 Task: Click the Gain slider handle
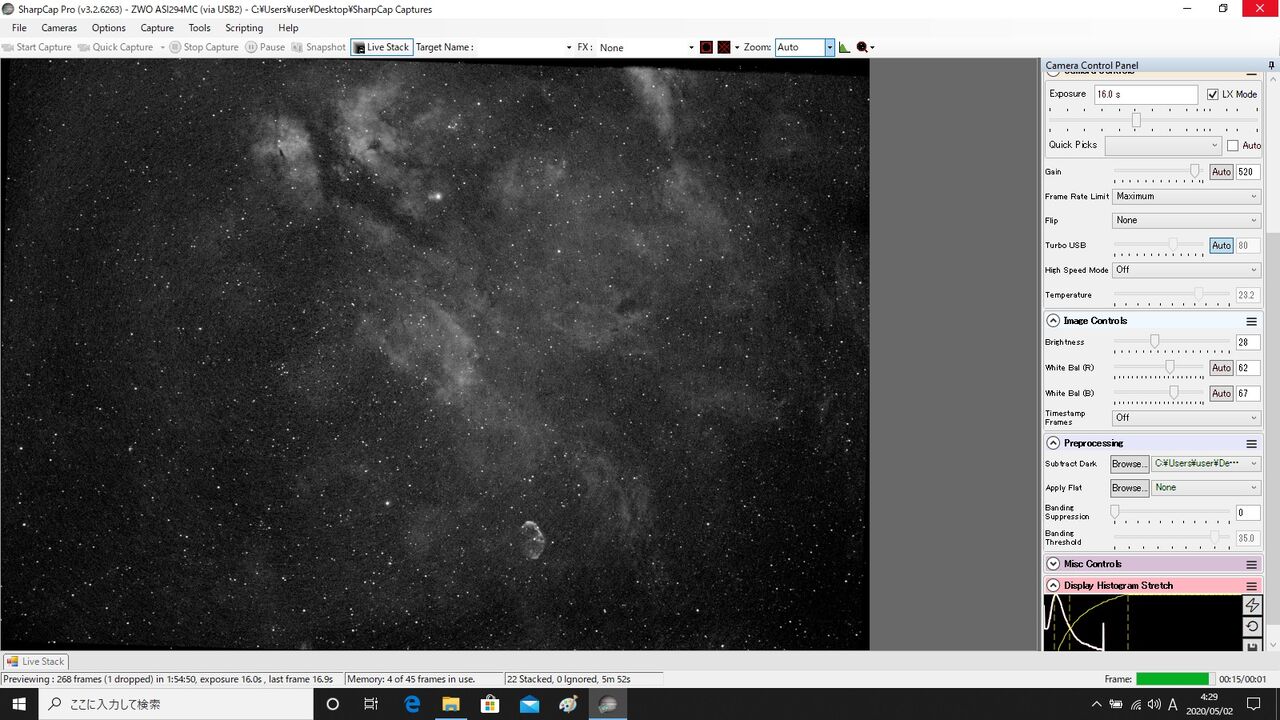1195,172
